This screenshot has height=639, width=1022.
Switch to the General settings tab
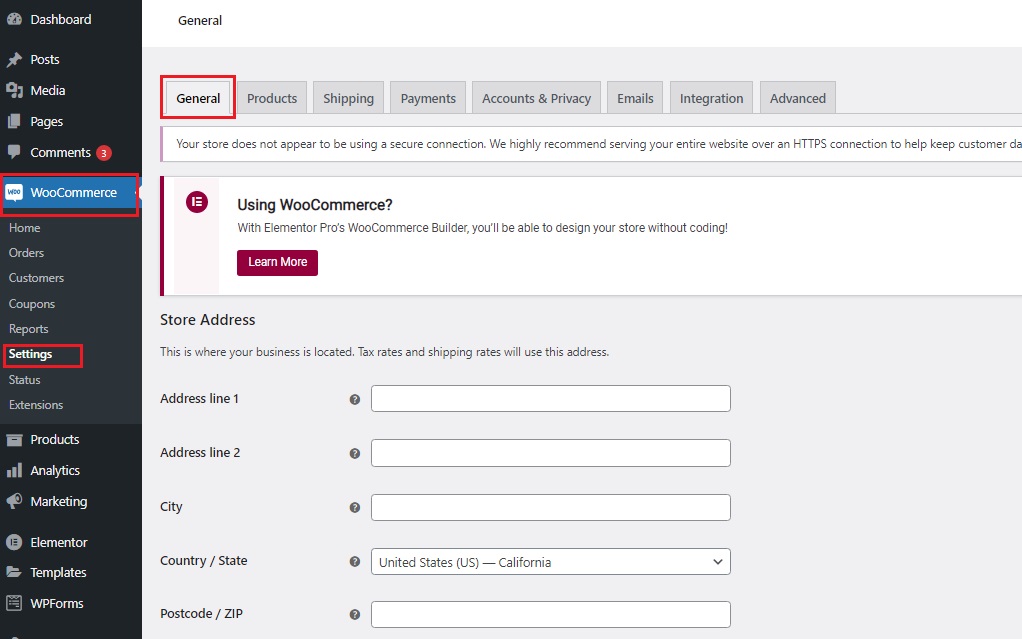[x=198, y=98]
